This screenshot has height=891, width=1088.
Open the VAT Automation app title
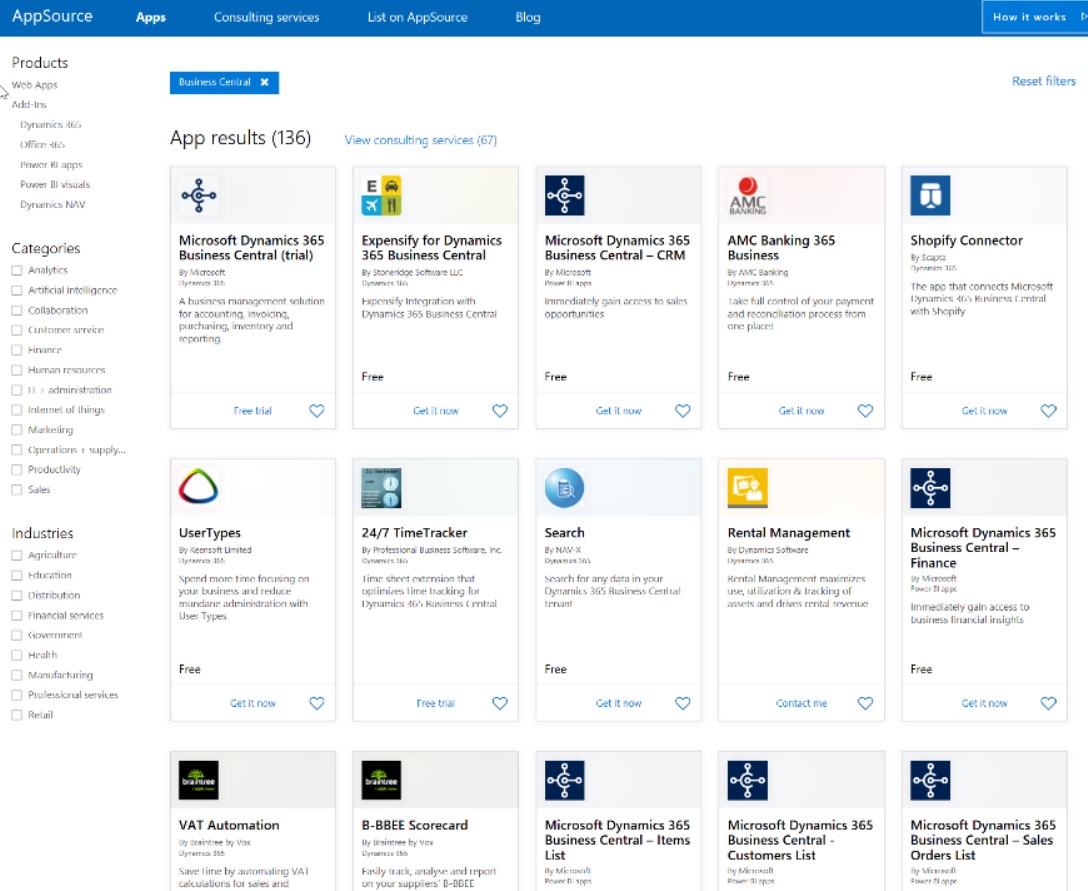click(229, 825)
